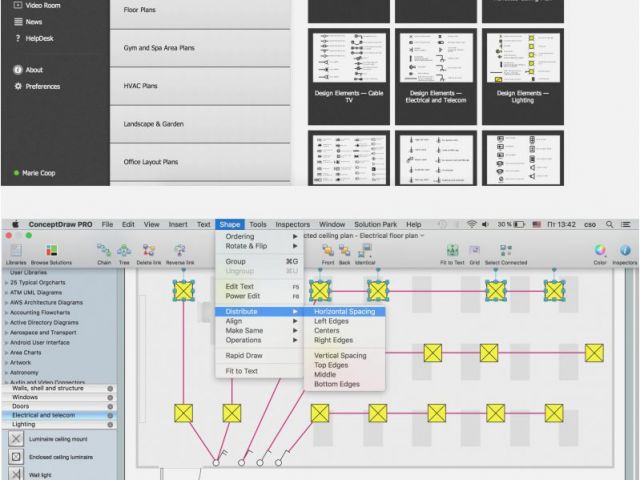
Task: Click the Delete link toolbar icon
Action: 149,251
